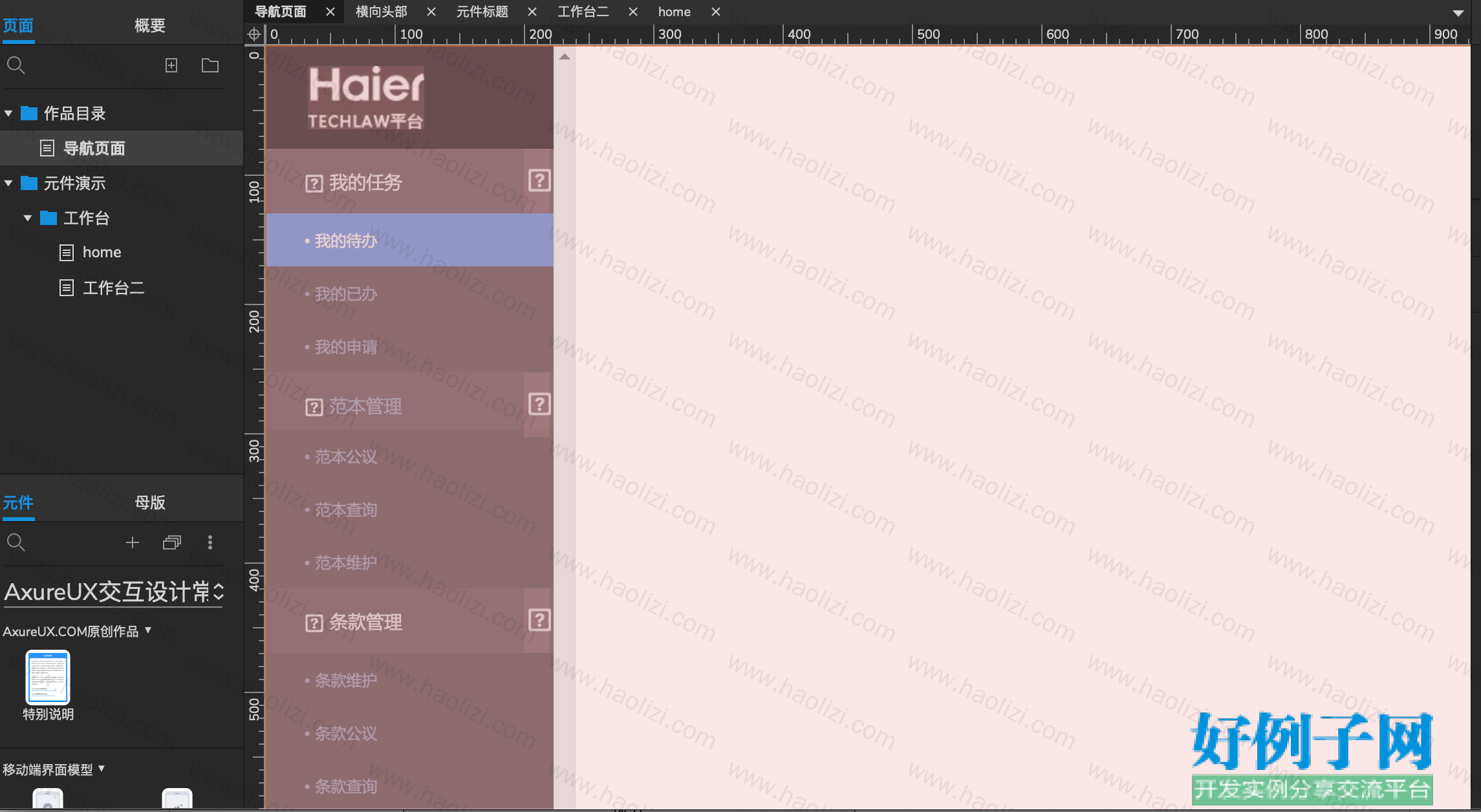Switch to the 横向头部 document tab
1481x812 pixels.
(382, 12)
